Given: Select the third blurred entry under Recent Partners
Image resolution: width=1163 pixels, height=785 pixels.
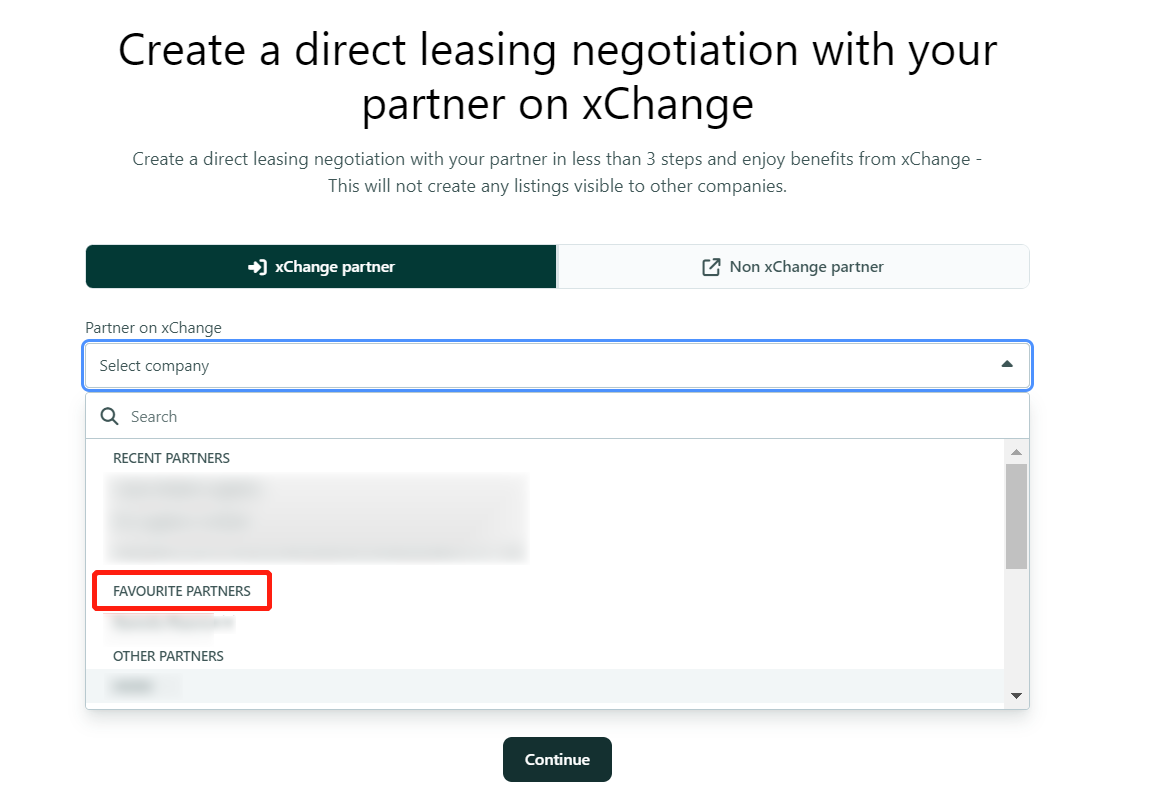Looking at the screenshot, I should coord(319,552).
